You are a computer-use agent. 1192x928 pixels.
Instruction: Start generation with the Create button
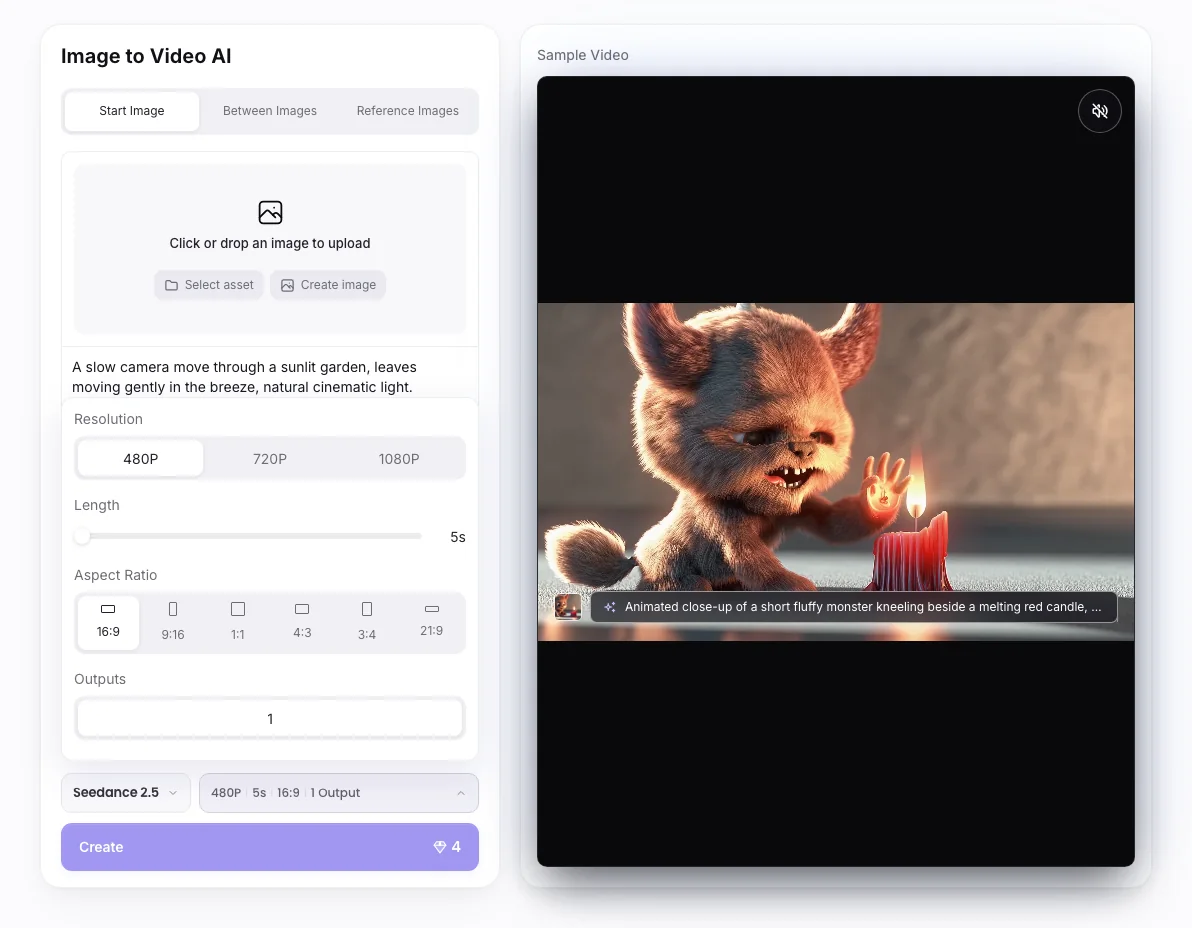pyautogui.click(x=270, y=847)
